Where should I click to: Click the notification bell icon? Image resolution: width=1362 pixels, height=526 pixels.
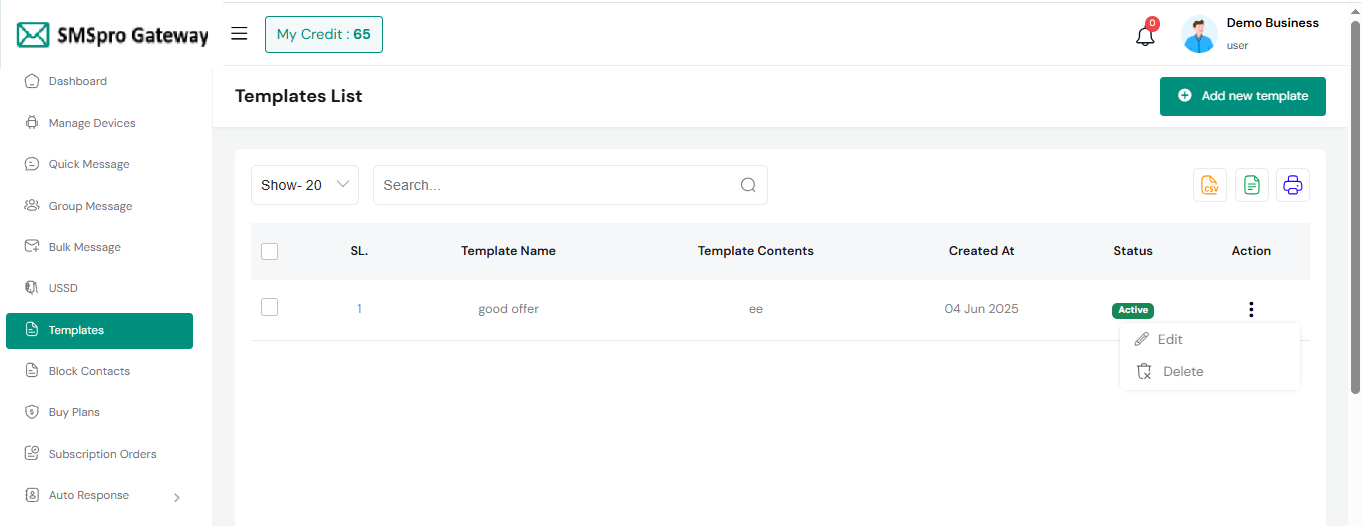point(1145,36)
